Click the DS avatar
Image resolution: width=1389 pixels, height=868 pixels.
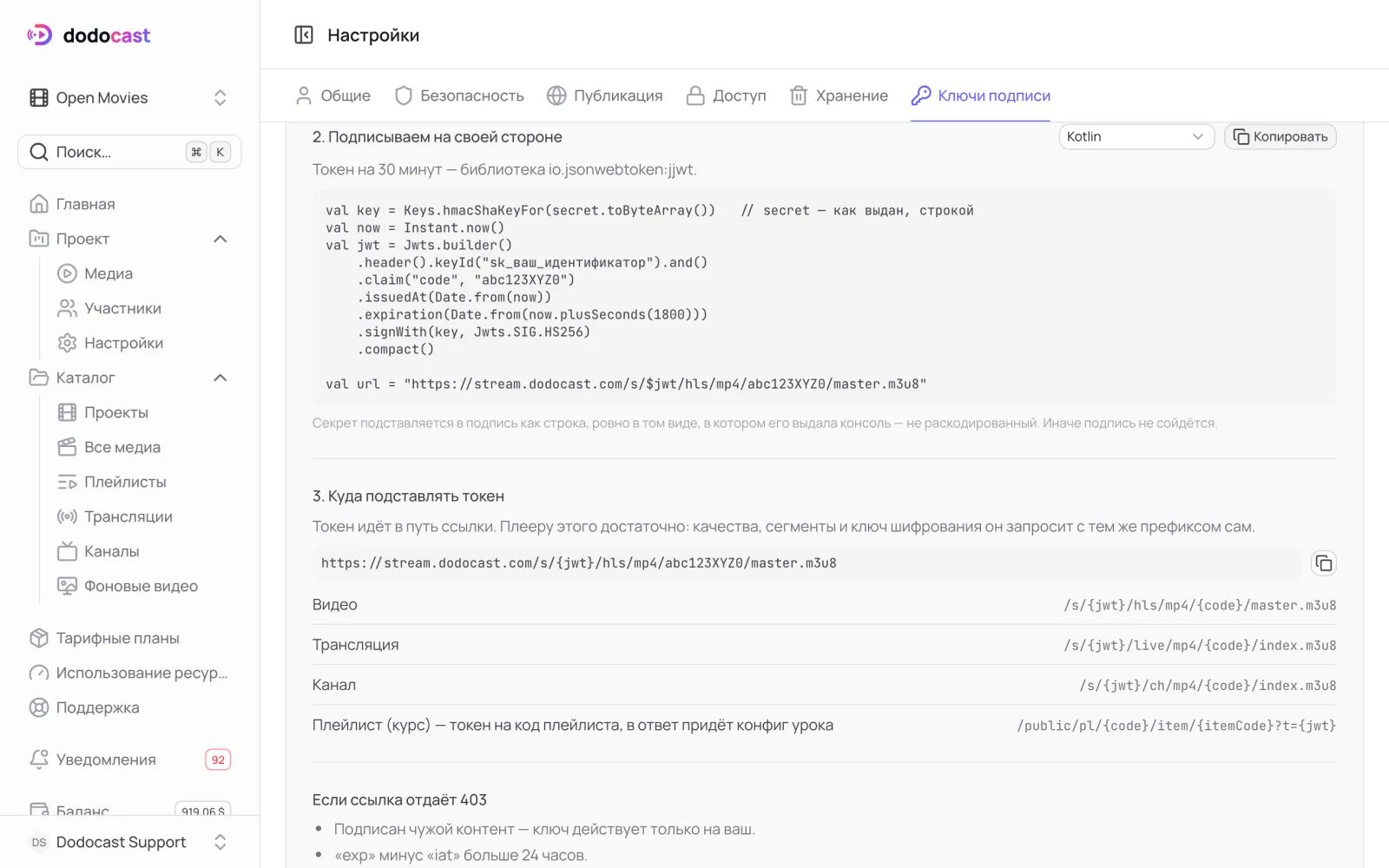pos(39,842)
